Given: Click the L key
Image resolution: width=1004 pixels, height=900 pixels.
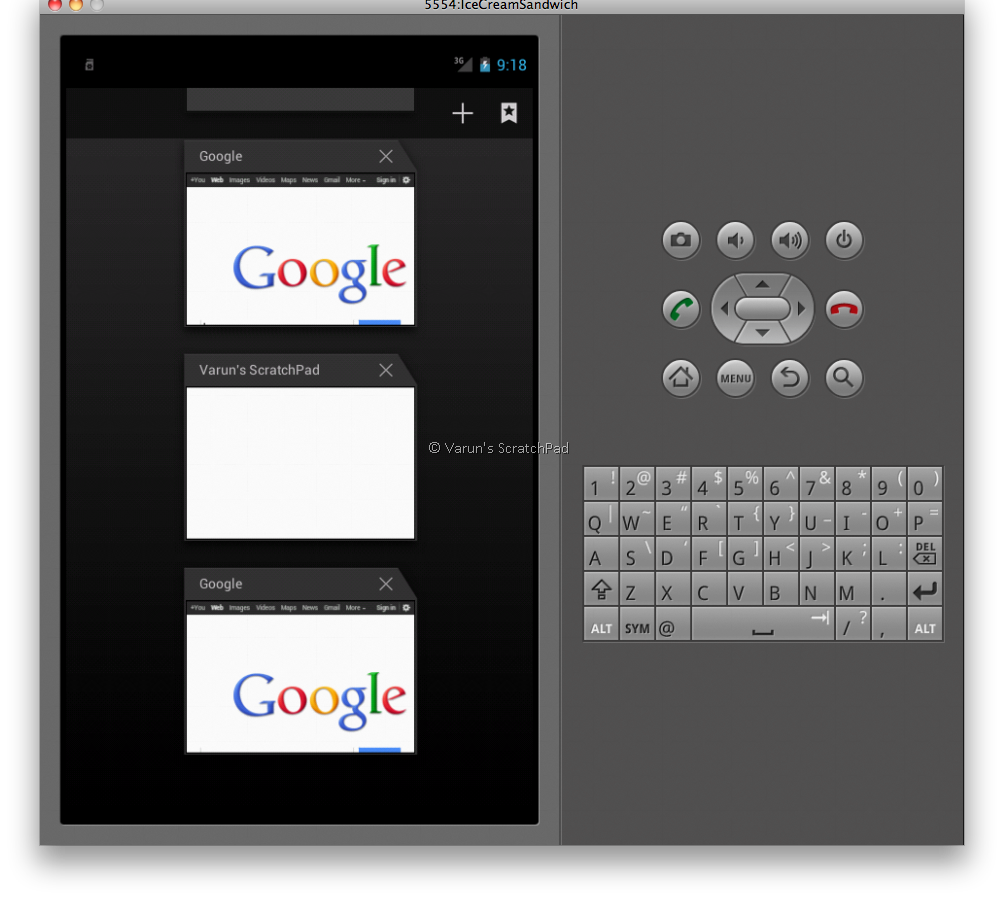Looking at the screenshot, I should pos(889,554).
